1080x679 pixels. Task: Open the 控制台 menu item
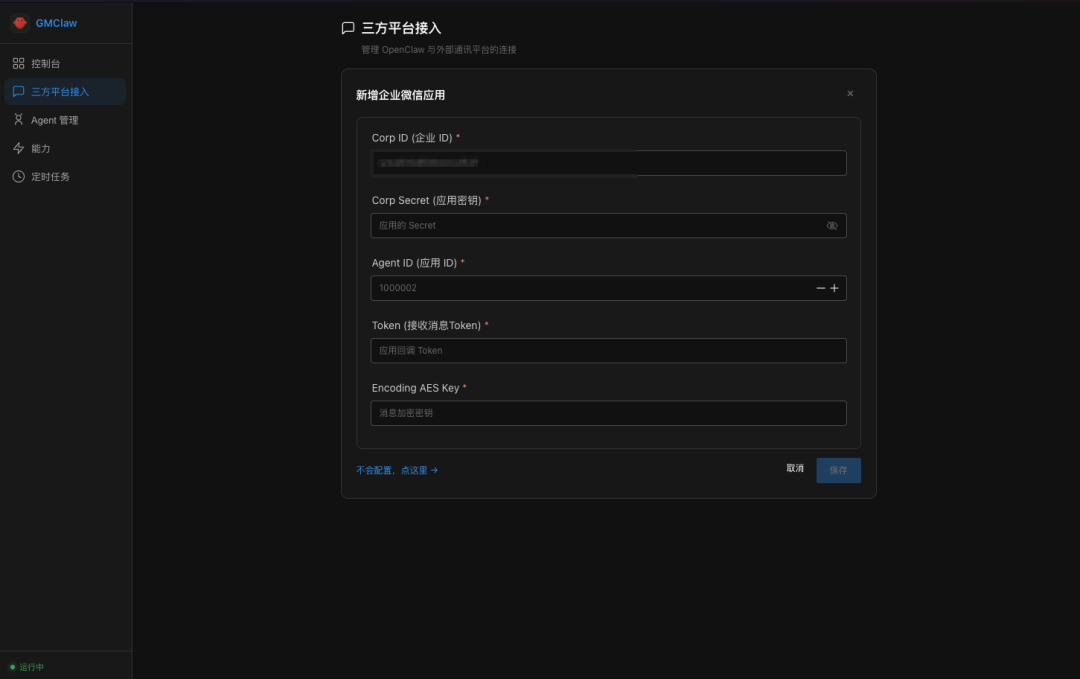[x=65, y=63]
